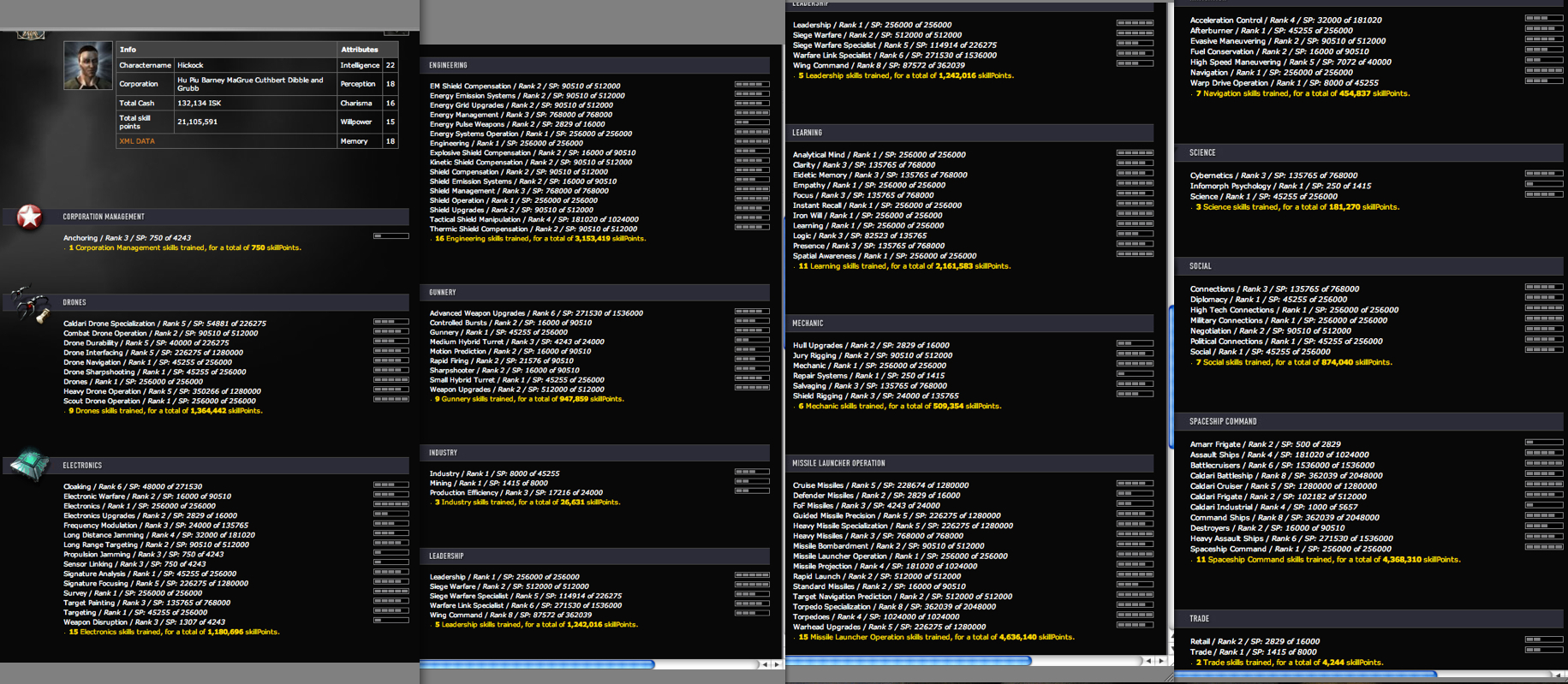This screenshot has width=1568, height=684.
Task: Click the Anchoring skill level indicator
Action: coord(391,236)
